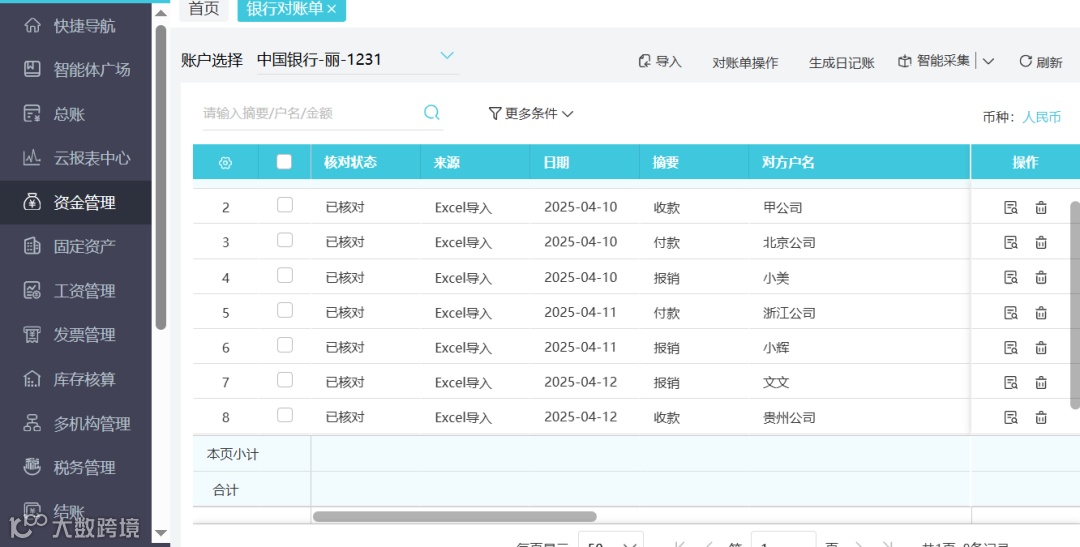
Task: Check the box for row 3
Action: pos(284,240)
